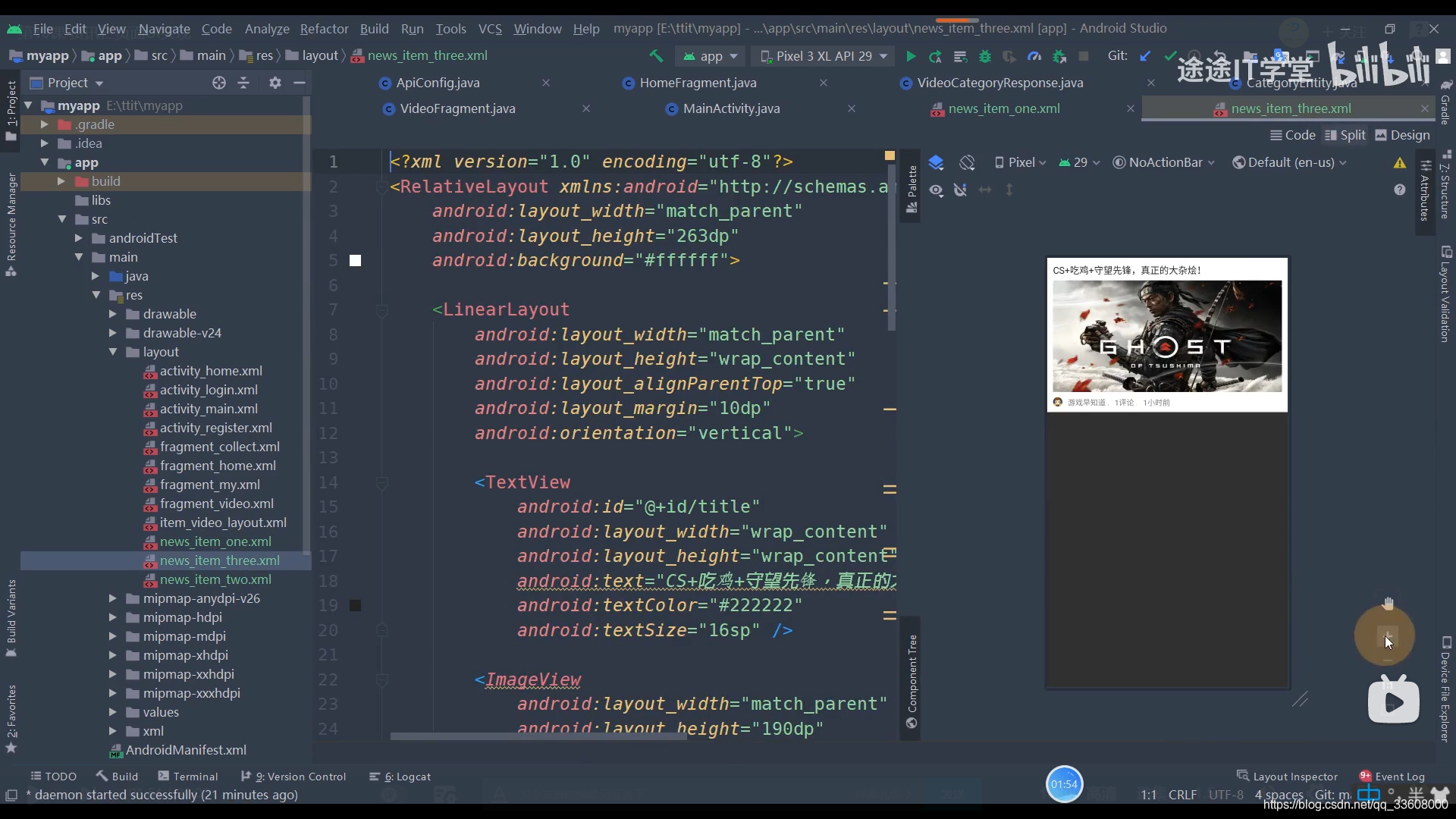Switch to the news_item_one.xml tab
1456x819 pixels.
(x=1003, y=108)
